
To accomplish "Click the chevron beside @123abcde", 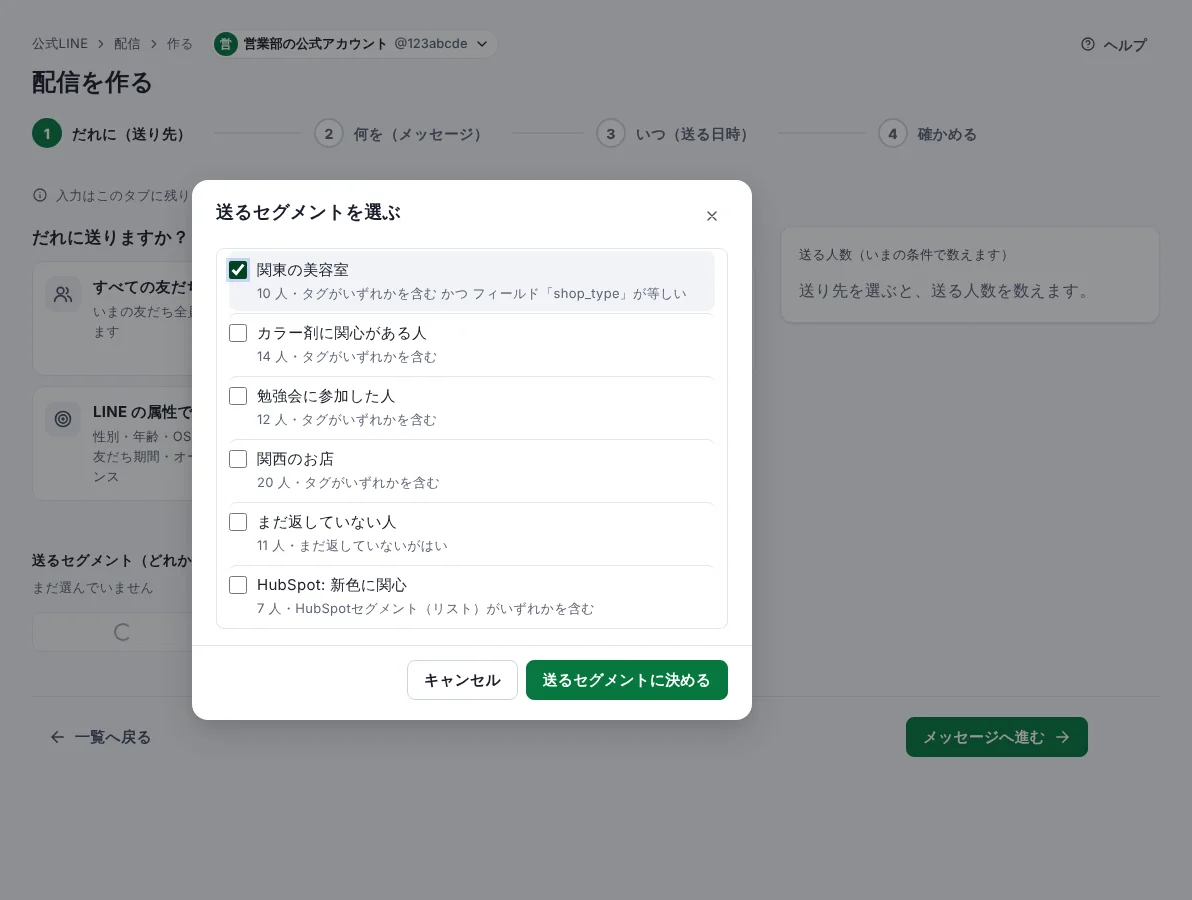I will (482, 44).
